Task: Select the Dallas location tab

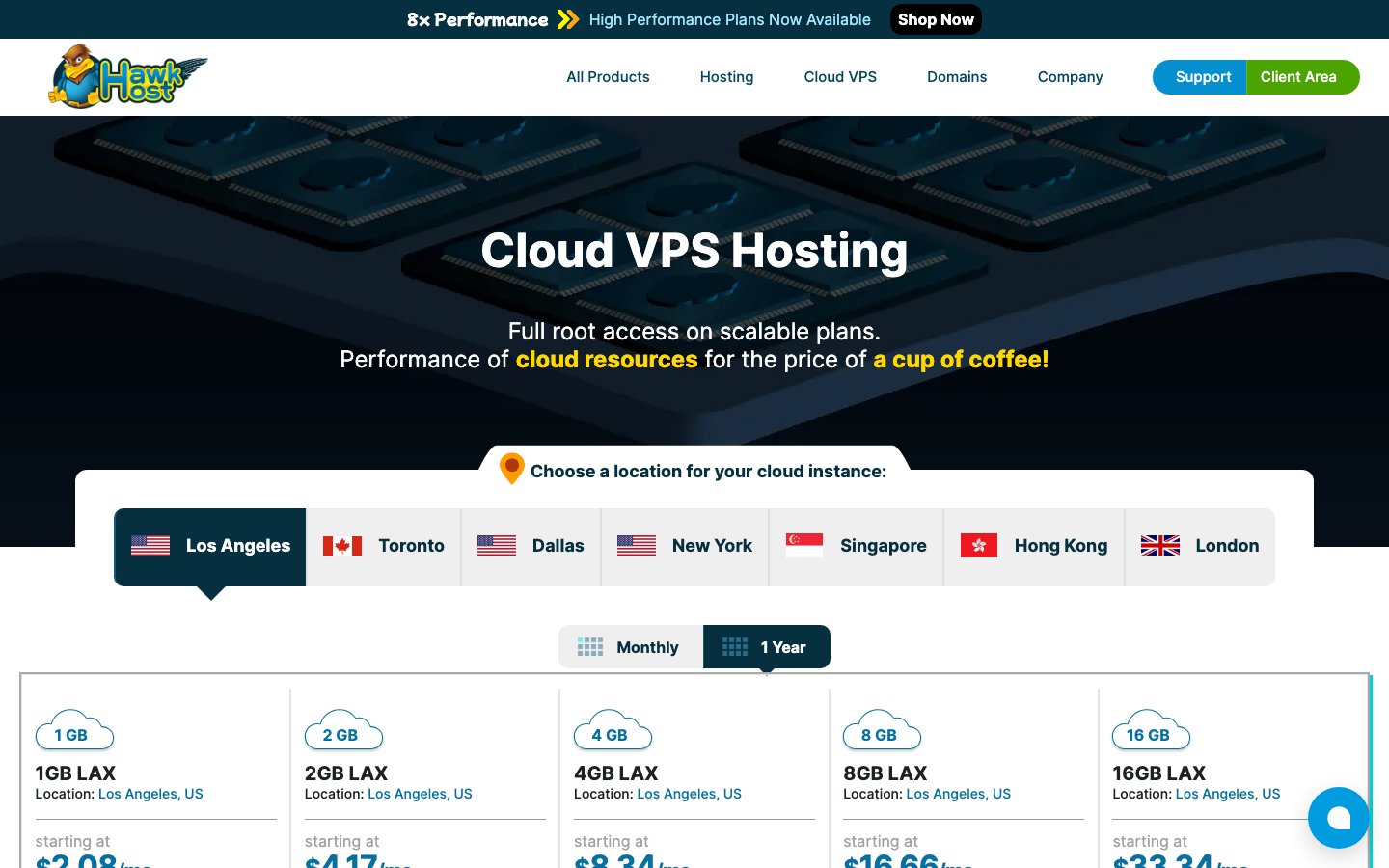Action: point(531,547)
